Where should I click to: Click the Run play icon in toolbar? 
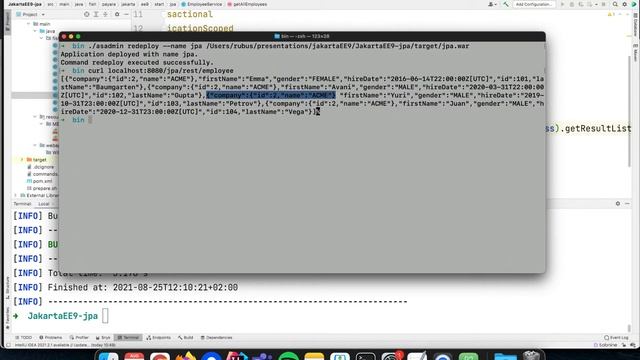562,4
